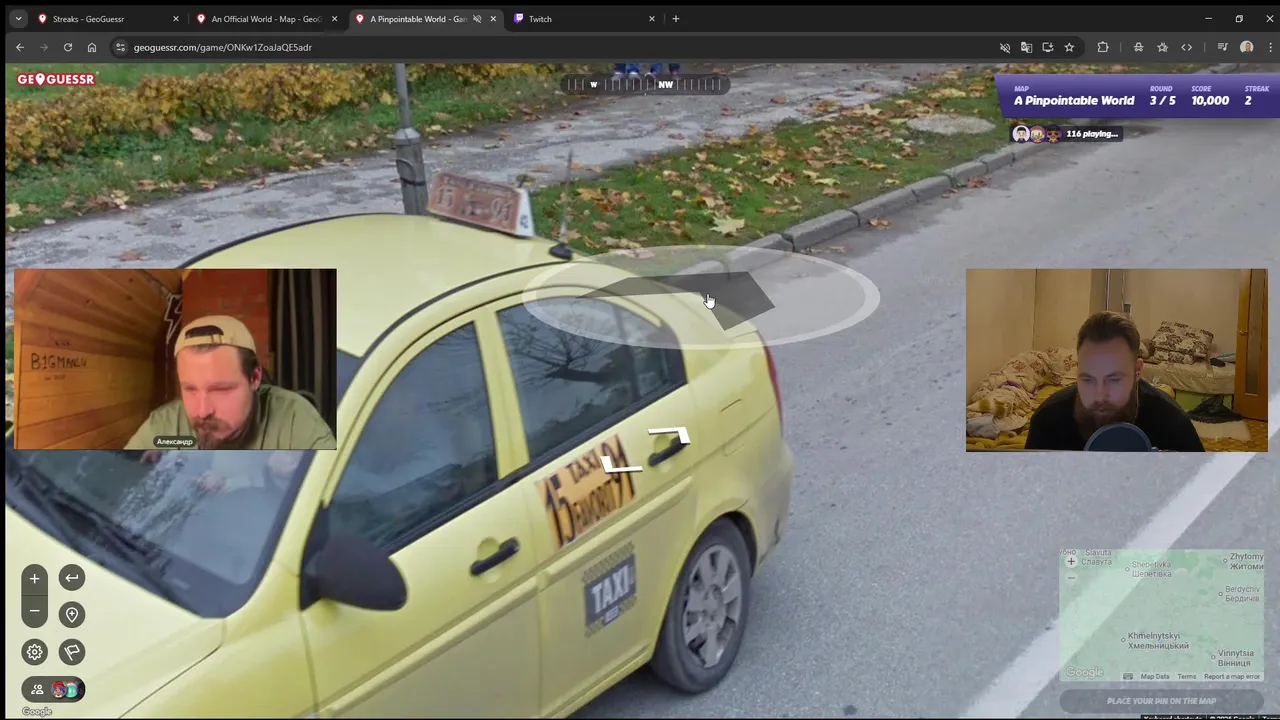Click Berdychiv on the guess map
1280x720 pixels.
[1242, 594]
